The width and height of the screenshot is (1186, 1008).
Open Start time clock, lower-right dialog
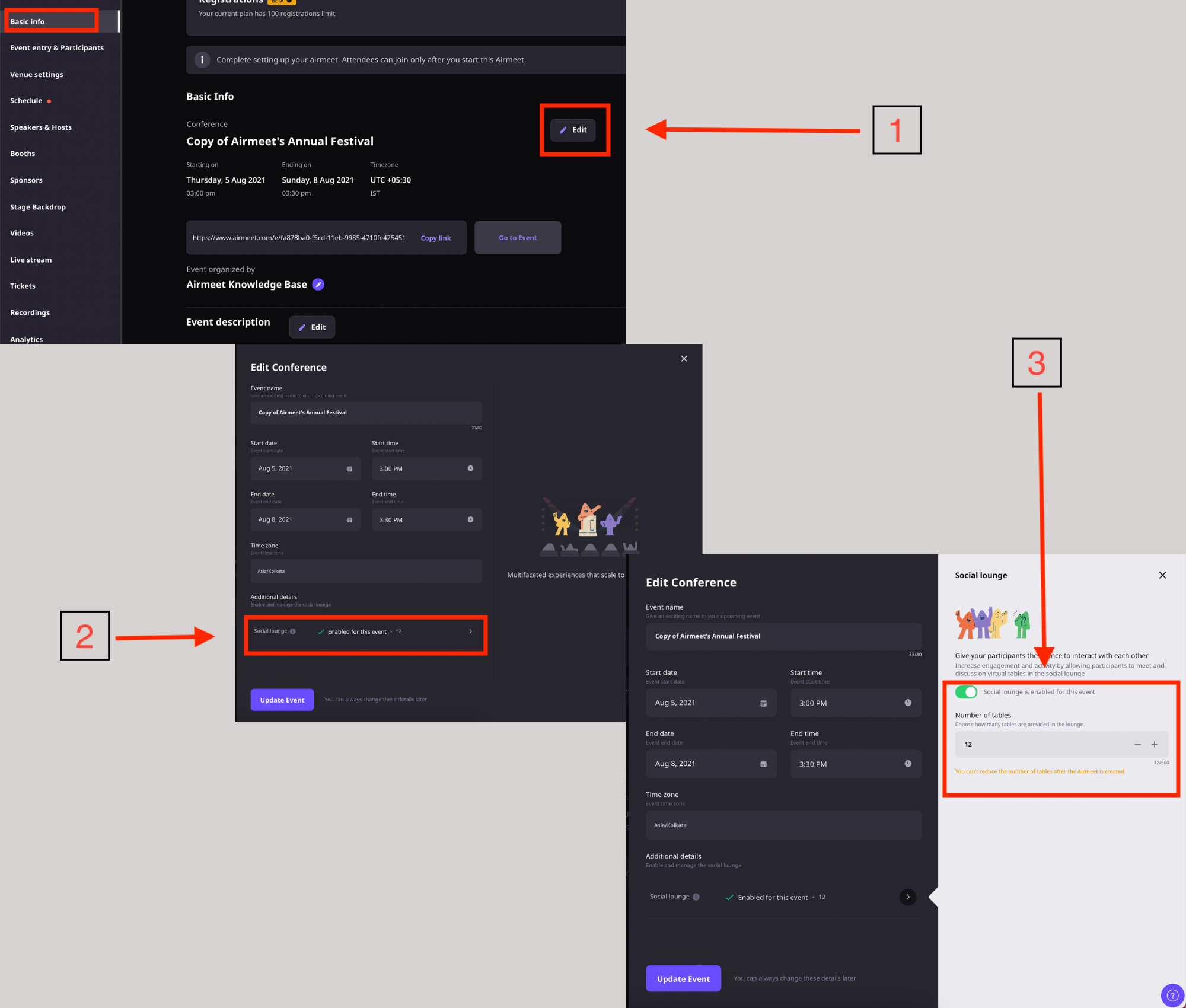coord(908,703)
